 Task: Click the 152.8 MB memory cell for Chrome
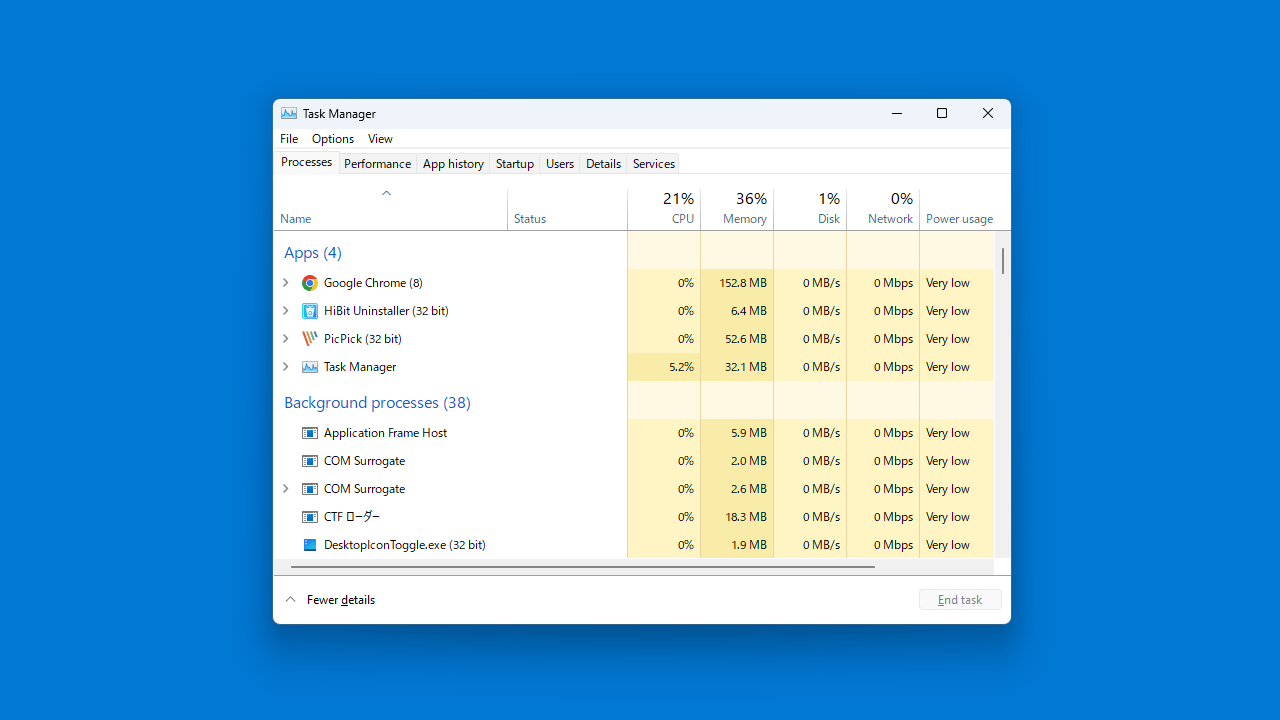pyautogui.click(x=737, y=283)
